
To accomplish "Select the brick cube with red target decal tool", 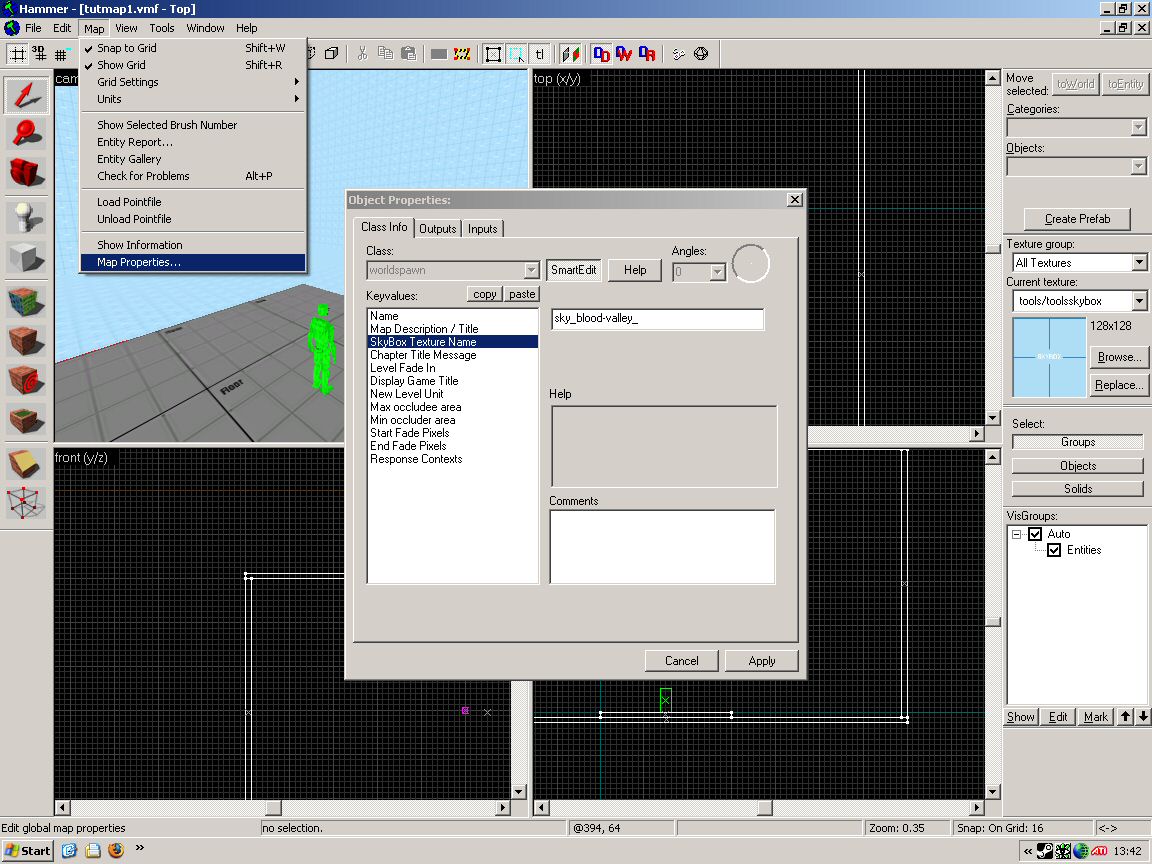I will [x=26, y=380].
